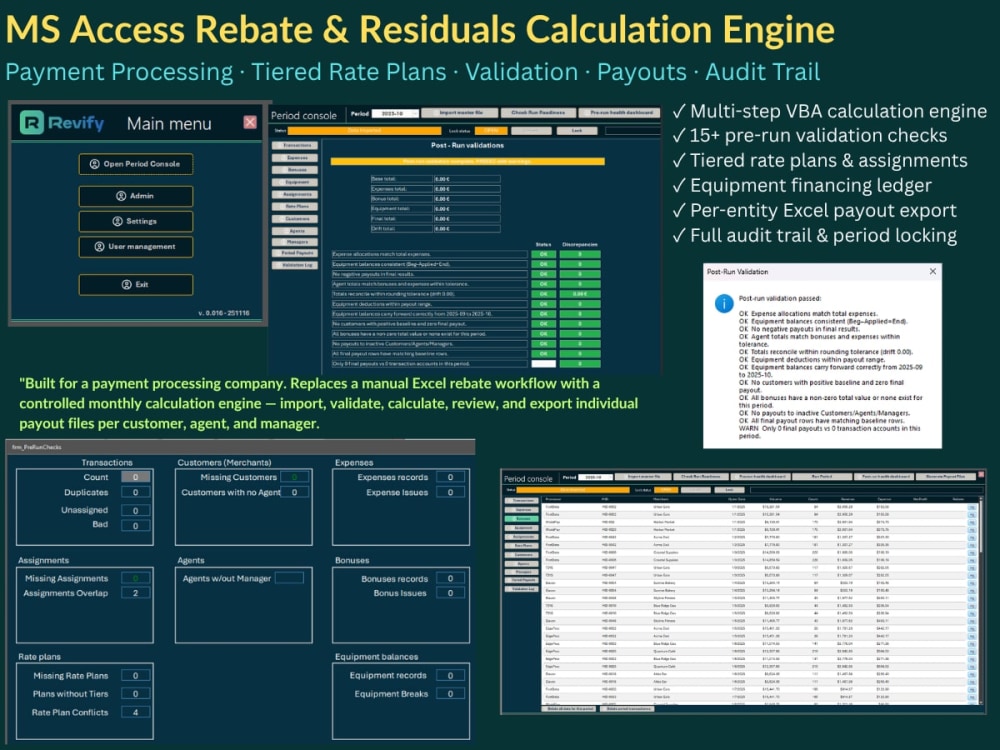Select Rate Plans tab in upper Period console sidebar
1000x750 pixels.
coord(295,206)
